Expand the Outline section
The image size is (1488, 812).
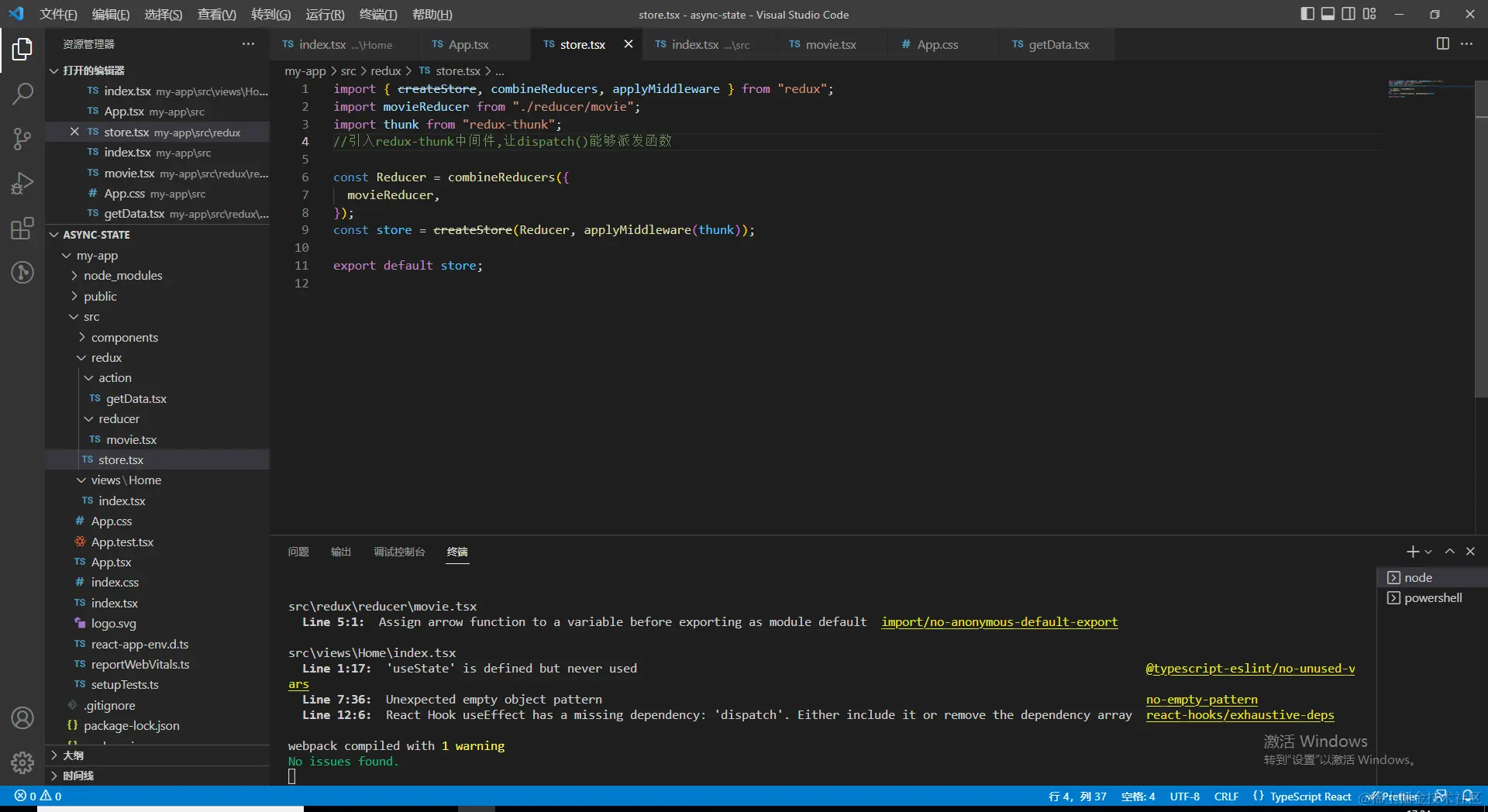point(158,755)
